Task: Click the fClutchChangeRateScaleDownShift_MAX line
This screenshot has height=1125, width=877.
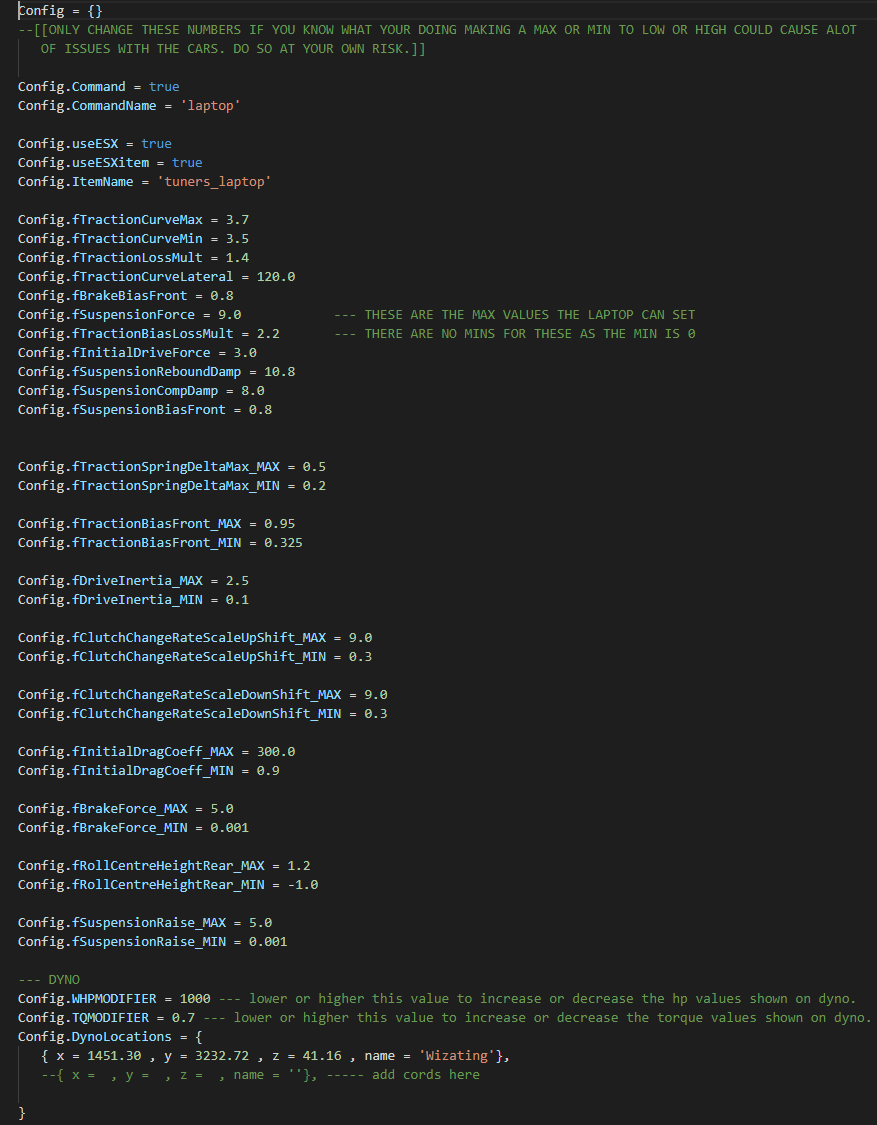Action: 202,695
